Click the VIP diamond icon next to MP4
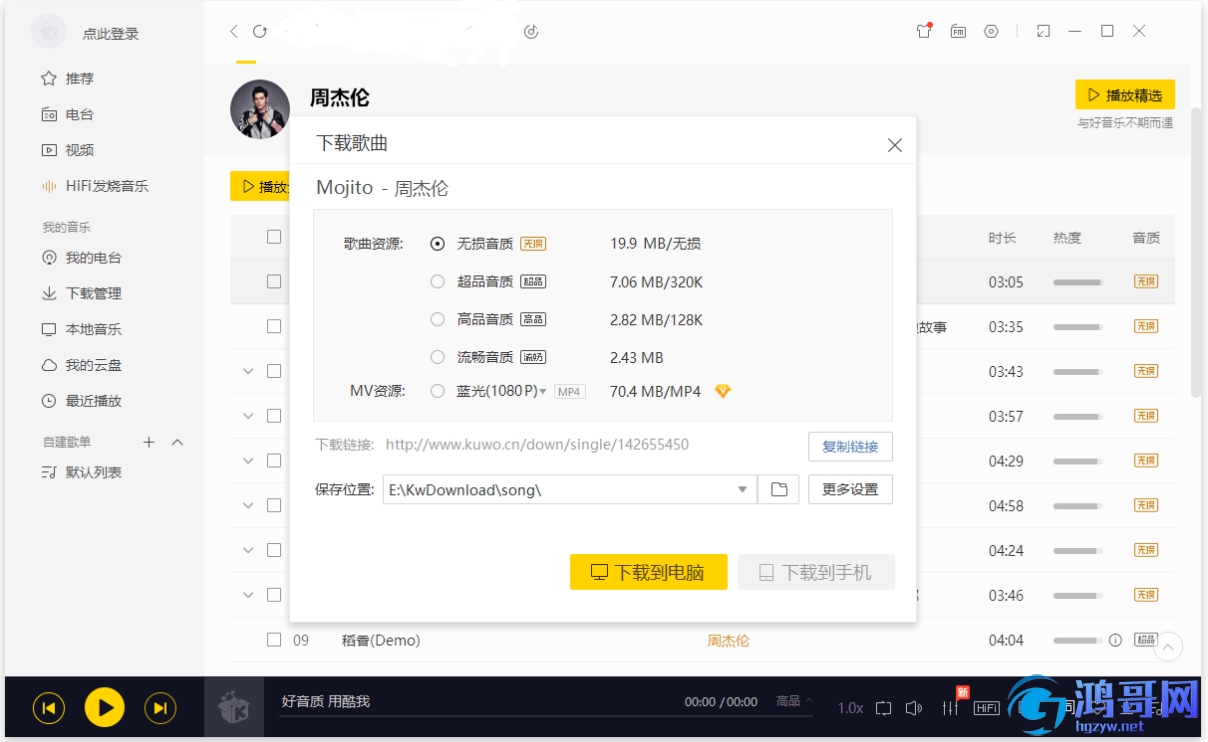Viewport: 1208px width, 742px height. [723, 391]
